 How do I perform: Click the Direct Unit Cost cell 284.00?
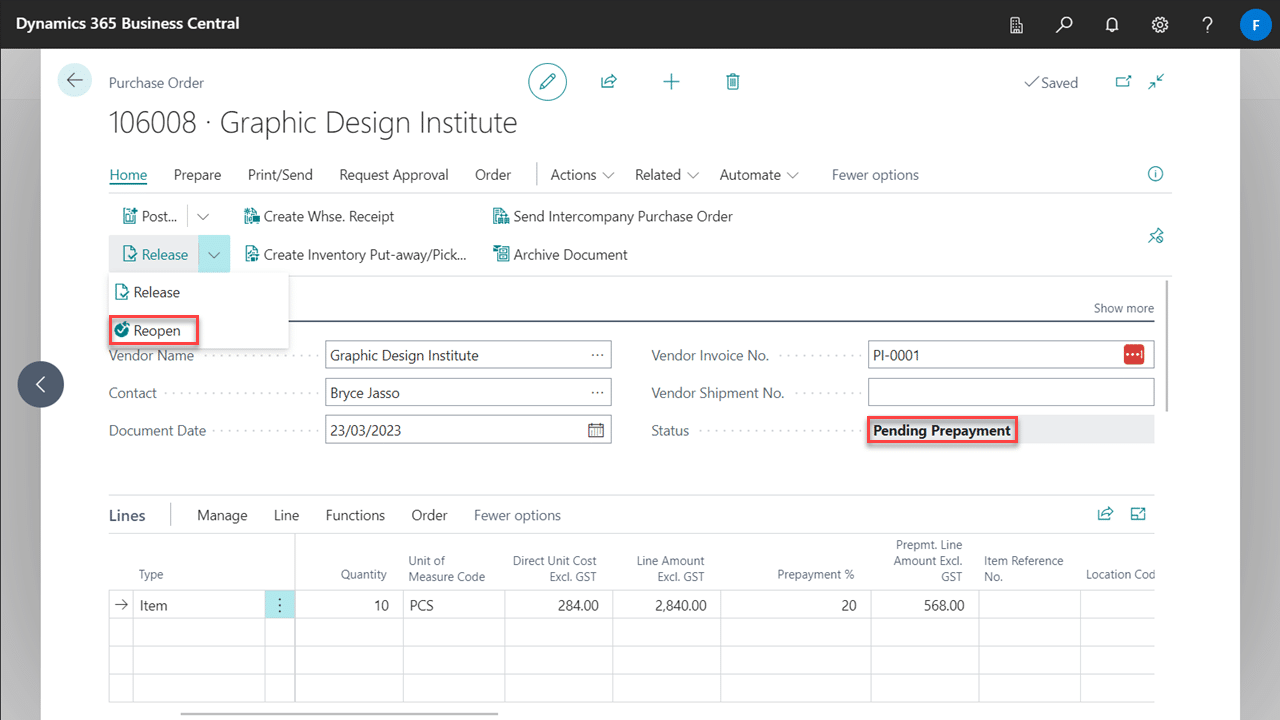[x=558, y=605]
